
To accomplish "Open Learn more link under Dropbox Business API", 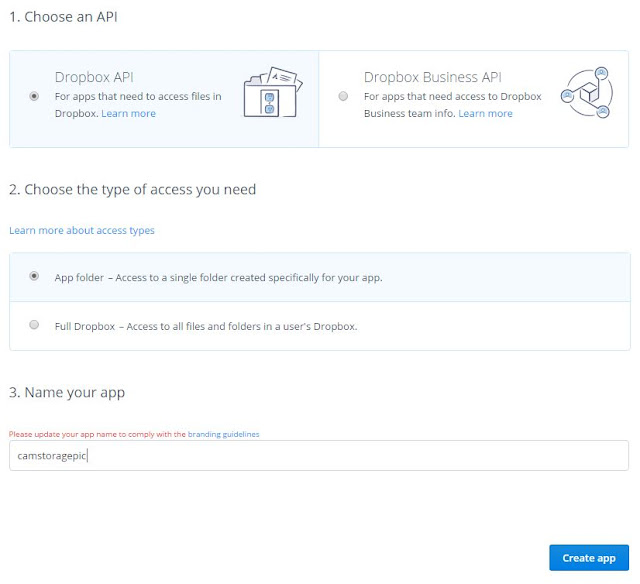I will (485, 113).
